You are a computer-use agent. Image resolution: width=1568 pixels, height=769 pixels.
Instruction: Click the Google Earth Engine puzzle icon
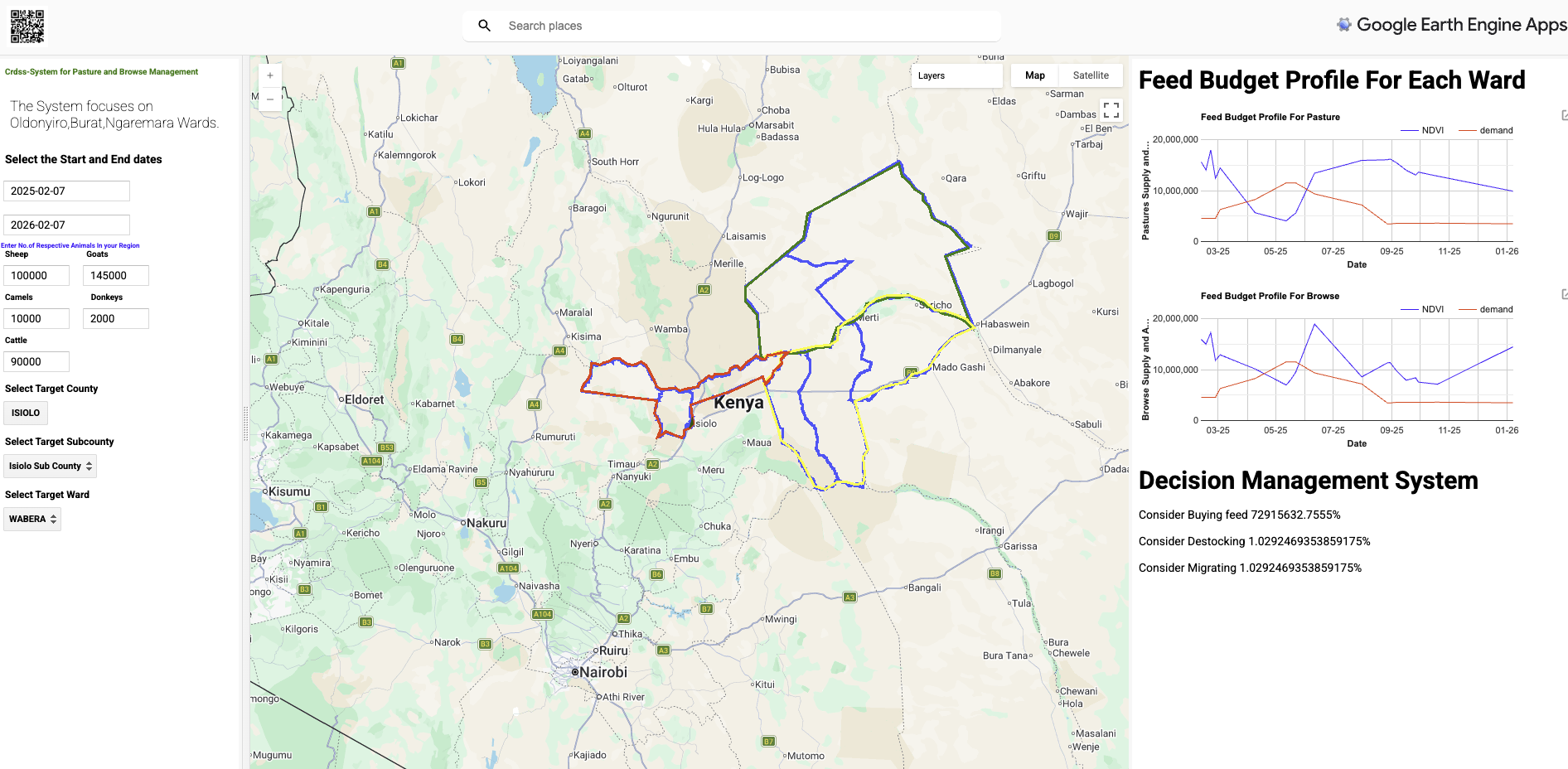coord(1346,24)
